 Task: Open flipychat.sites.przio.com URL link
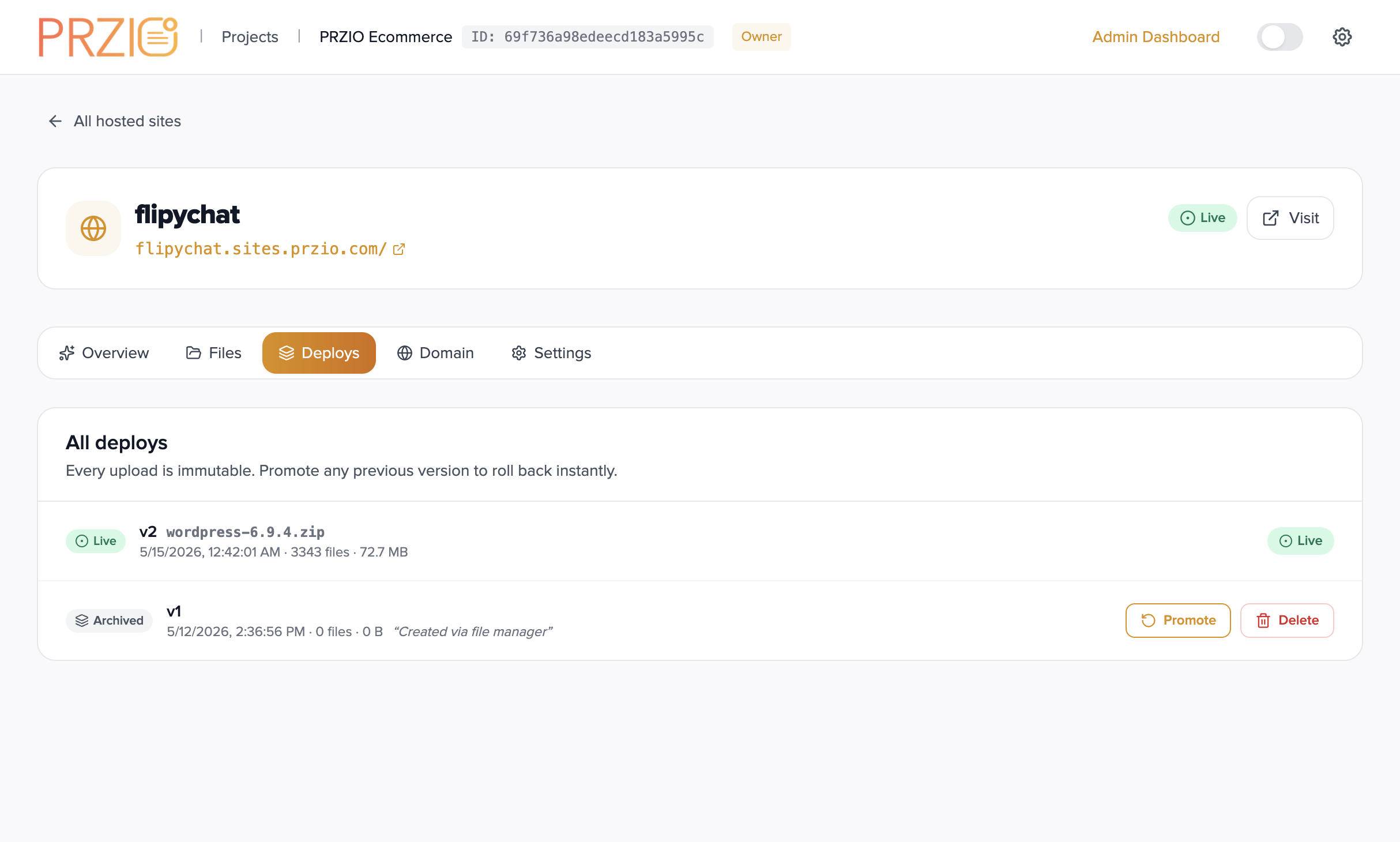pos(261,249)
